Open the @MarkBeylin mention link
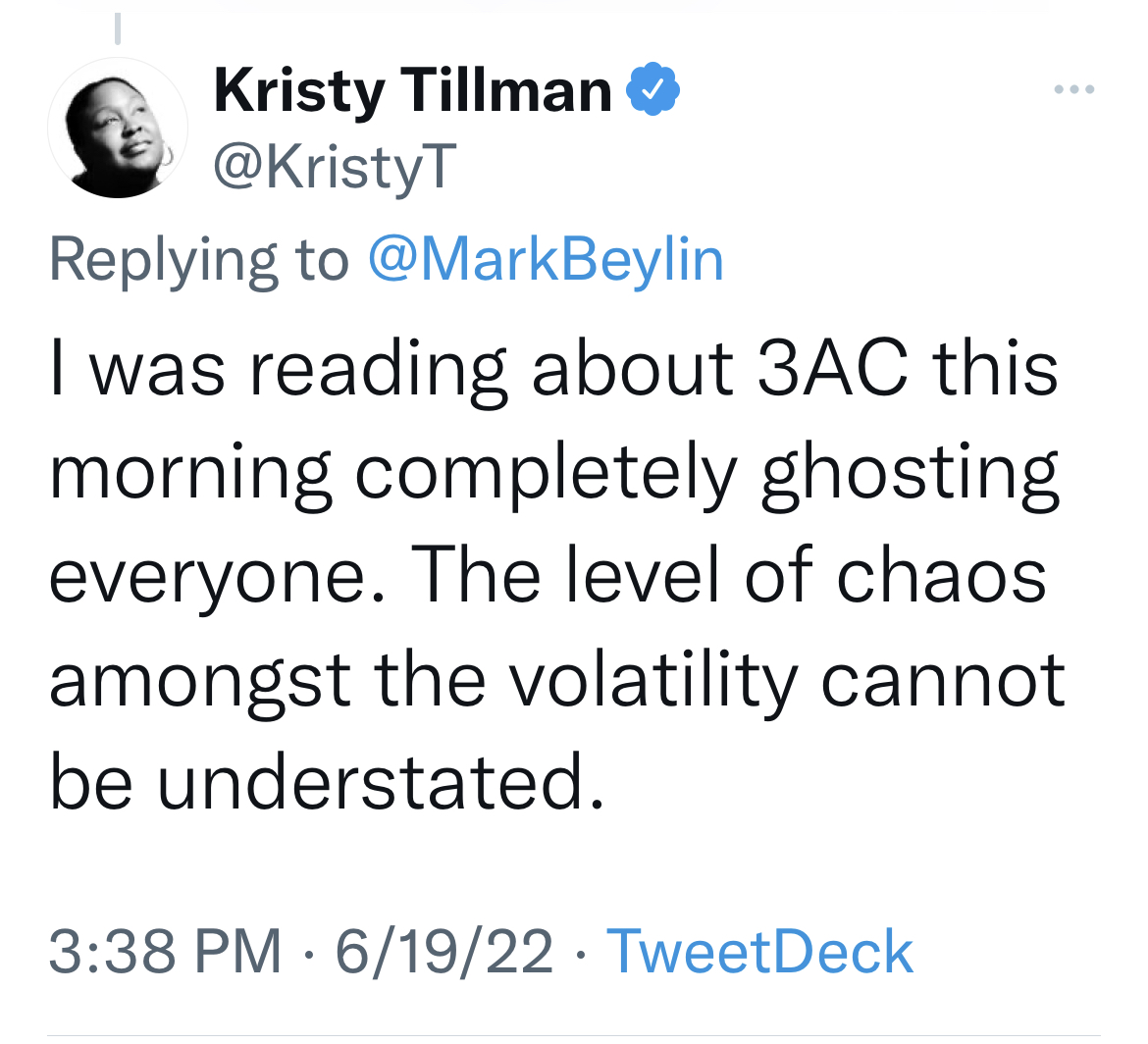 (546, 260)
